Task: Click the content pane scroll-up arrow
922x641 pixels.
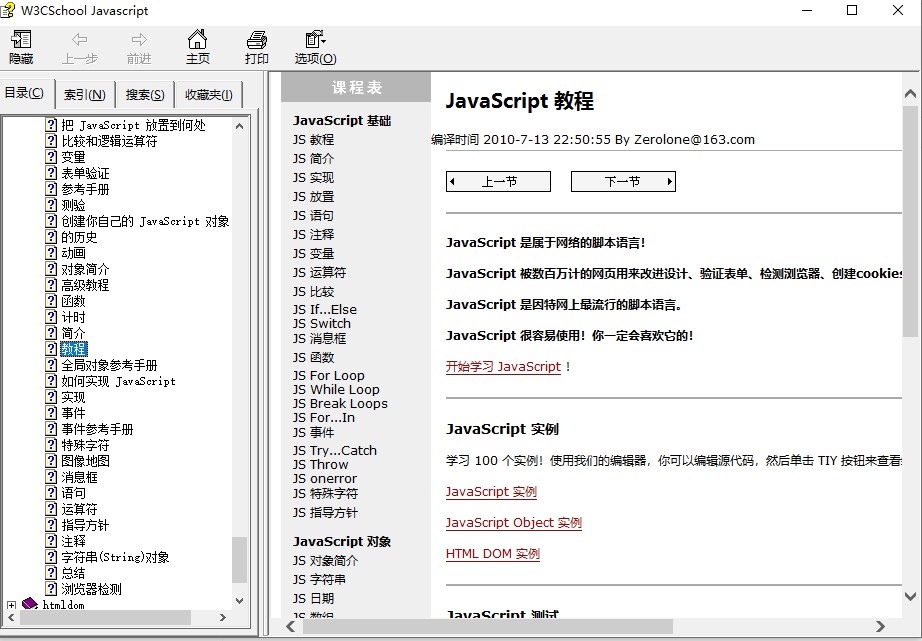Action: (x=910, y=94)
